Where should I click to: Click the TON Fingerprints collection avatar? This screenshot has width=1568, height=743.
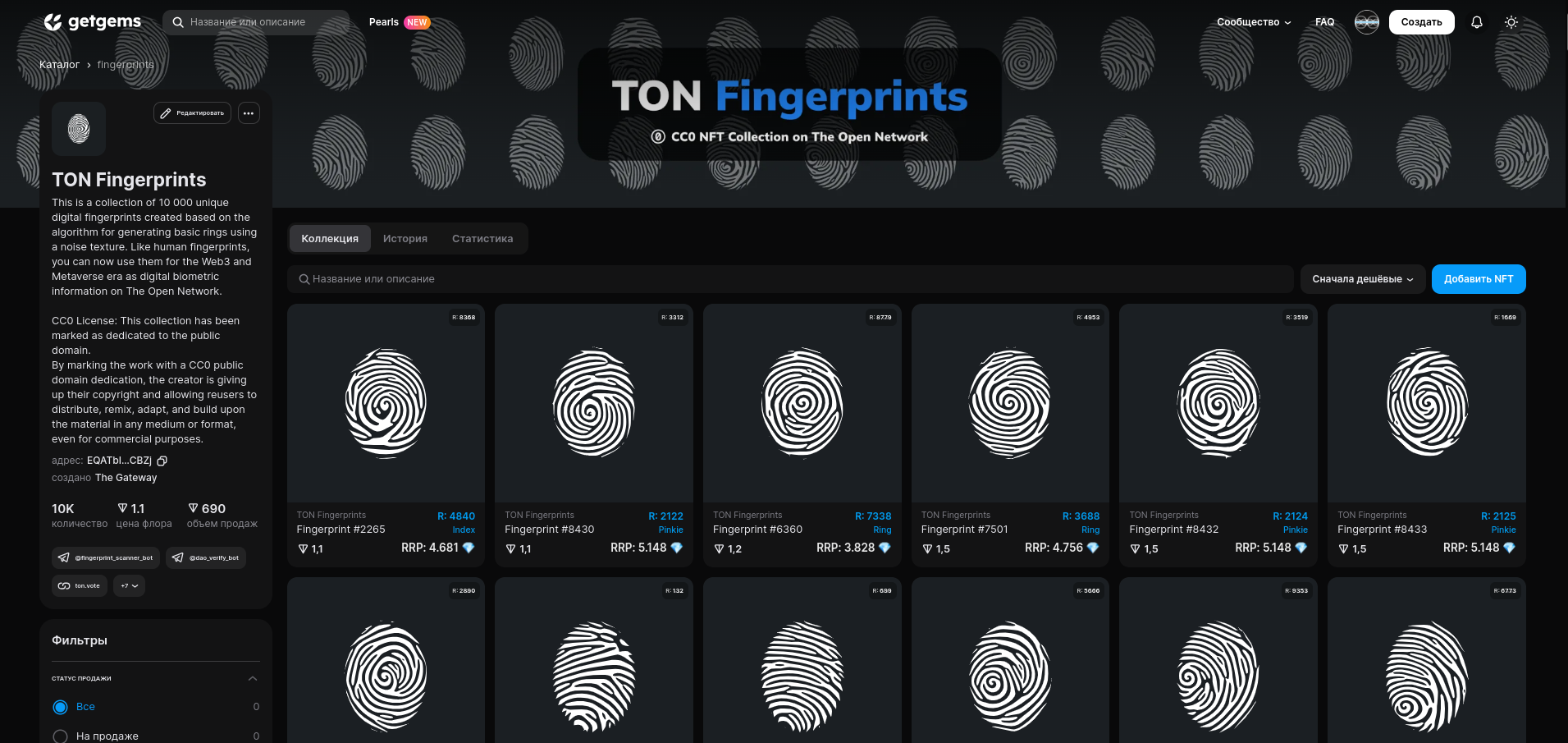tap(79, 129)
